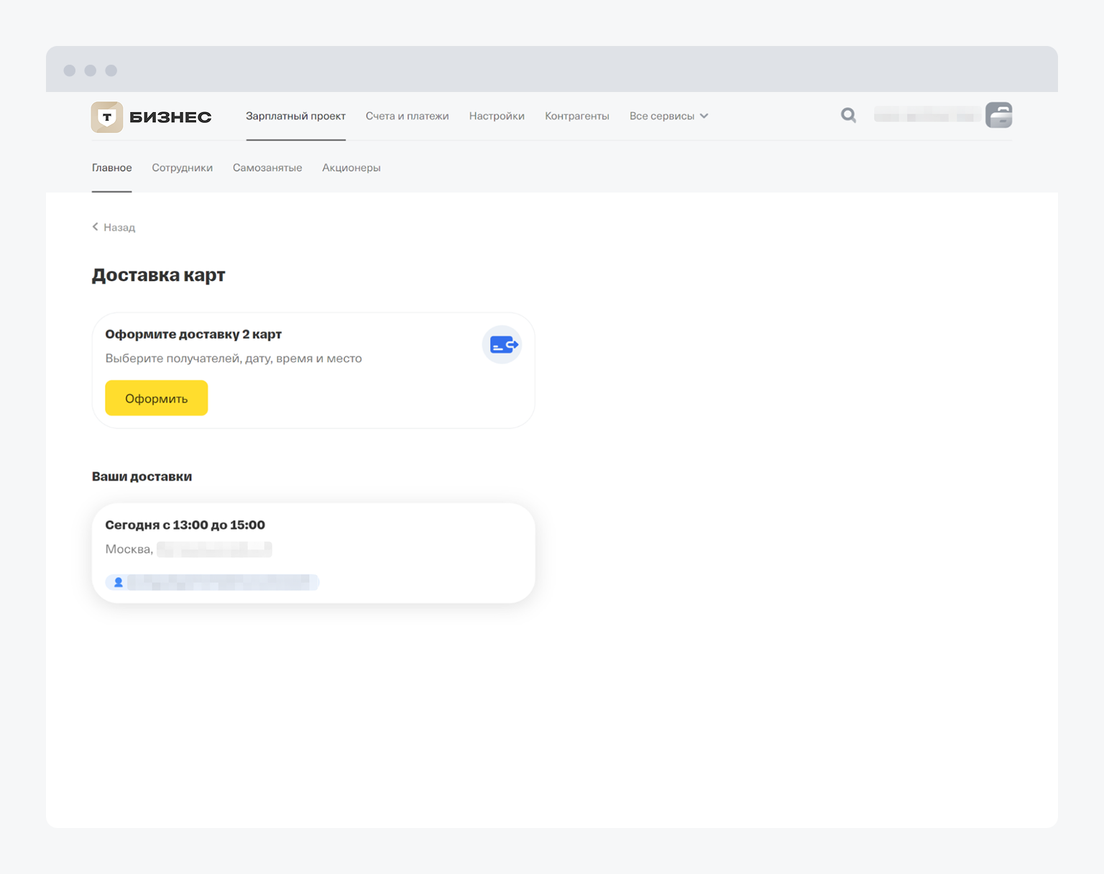Click the leftmost gray window dot
This screenshot has height=874, width=1104.
pos(69,71)
